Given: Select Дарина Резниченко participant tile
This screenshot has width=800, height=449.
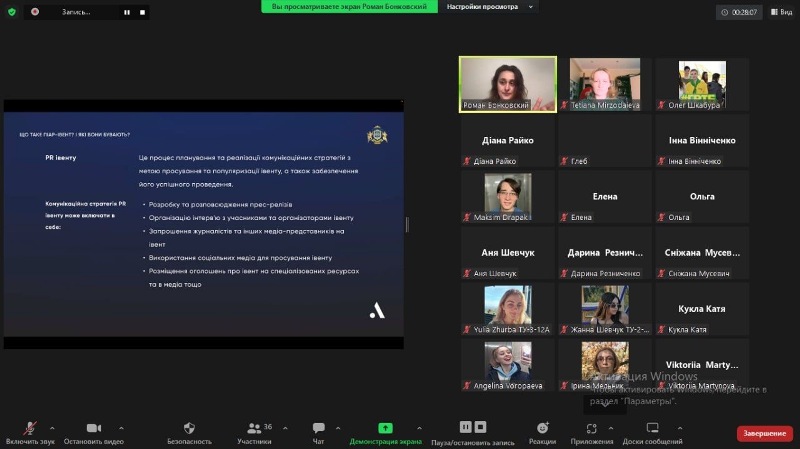Looking at the screenshot, I should pyautogui.click(x=605, y=253).
